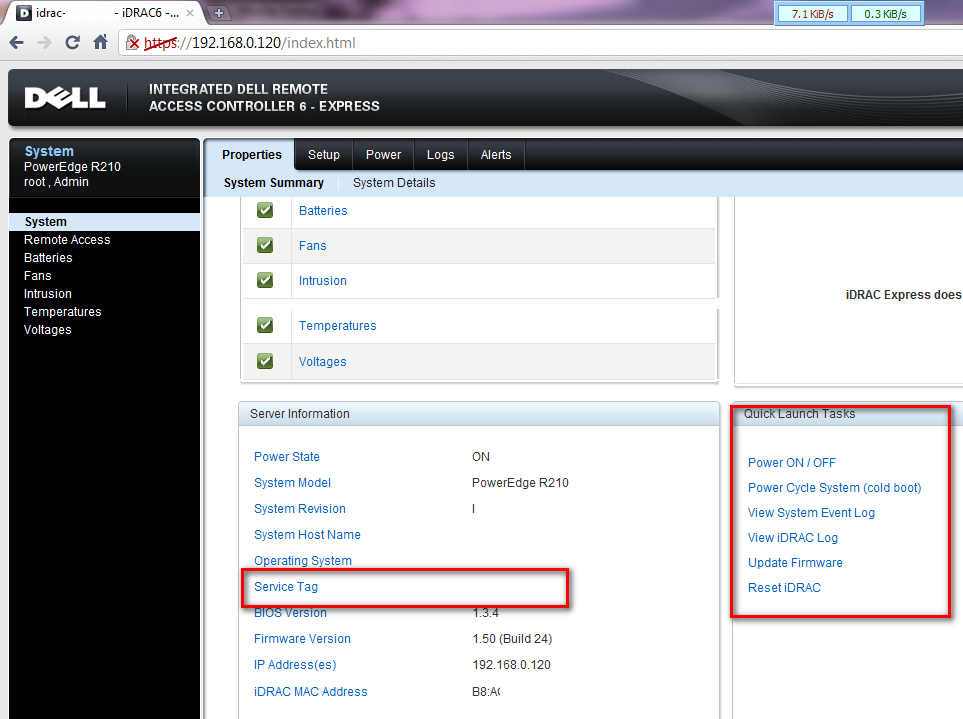
Task: Open the Alerts tab
Action: tap(496, 155)
